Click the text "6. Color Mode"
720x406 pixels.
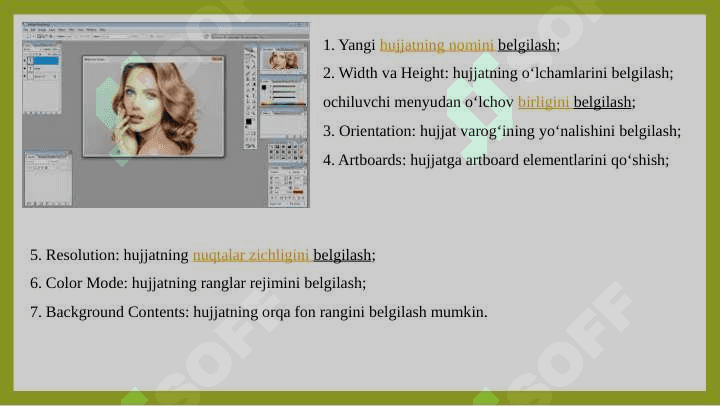78,283
